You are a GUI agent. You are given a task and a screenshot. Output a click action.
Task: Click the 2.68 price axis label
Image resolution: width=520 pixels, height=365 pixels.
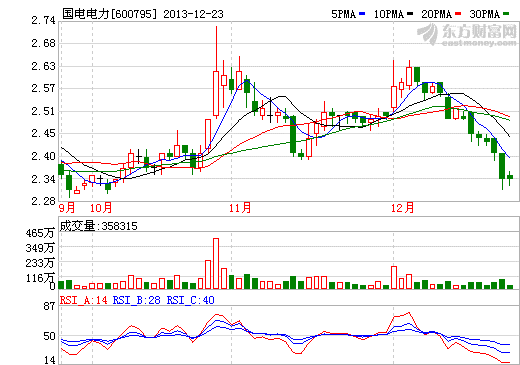point(43,43)
